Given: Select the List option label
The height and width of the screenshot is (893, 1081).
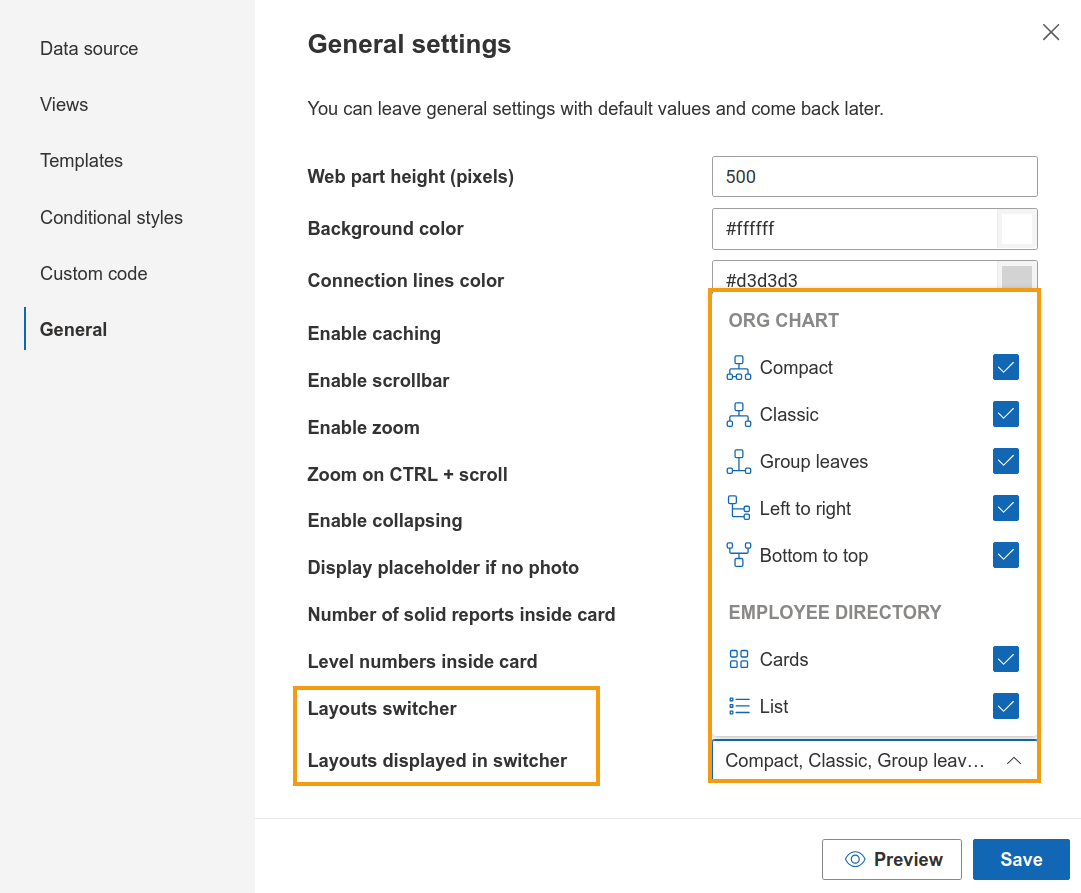Looking at the screenshot, I should click(774, 706).
